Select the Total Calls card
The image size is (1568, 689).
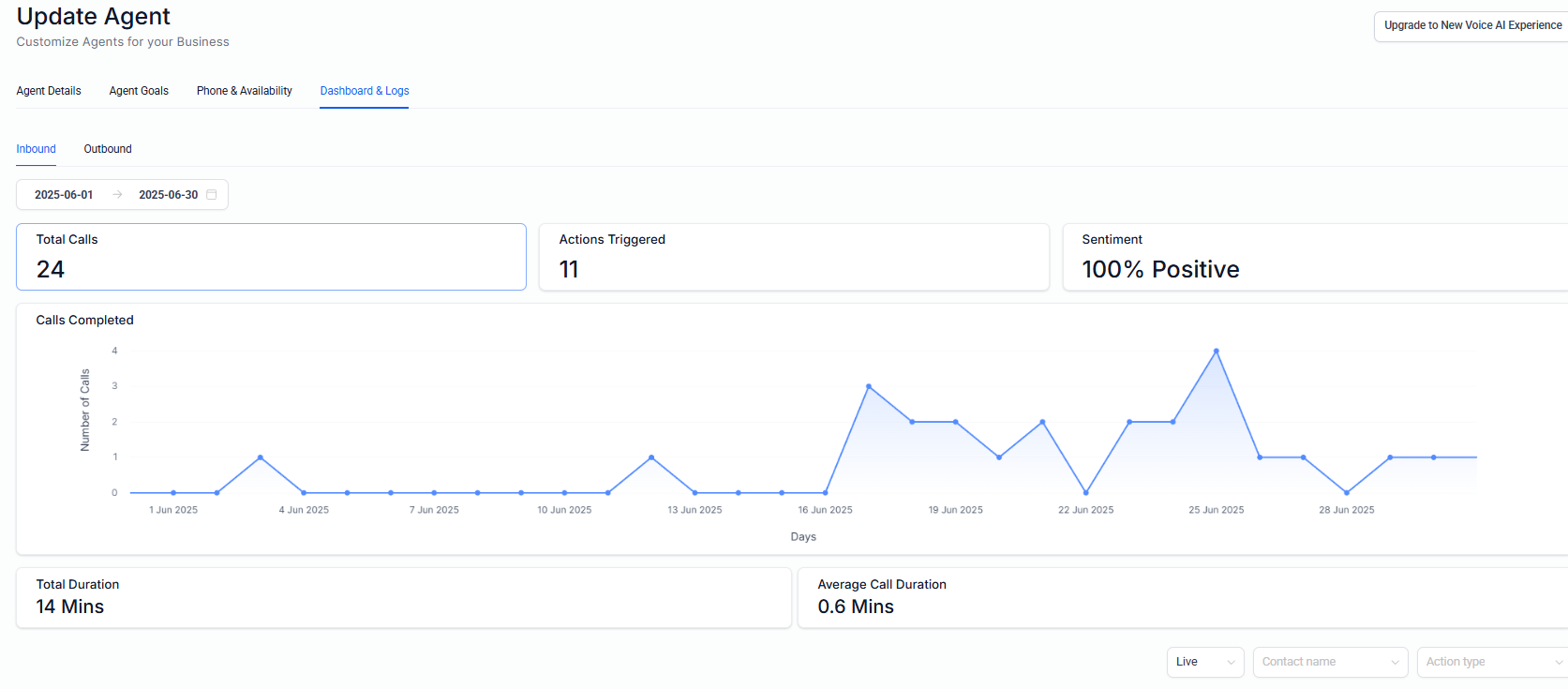point(271,257)
